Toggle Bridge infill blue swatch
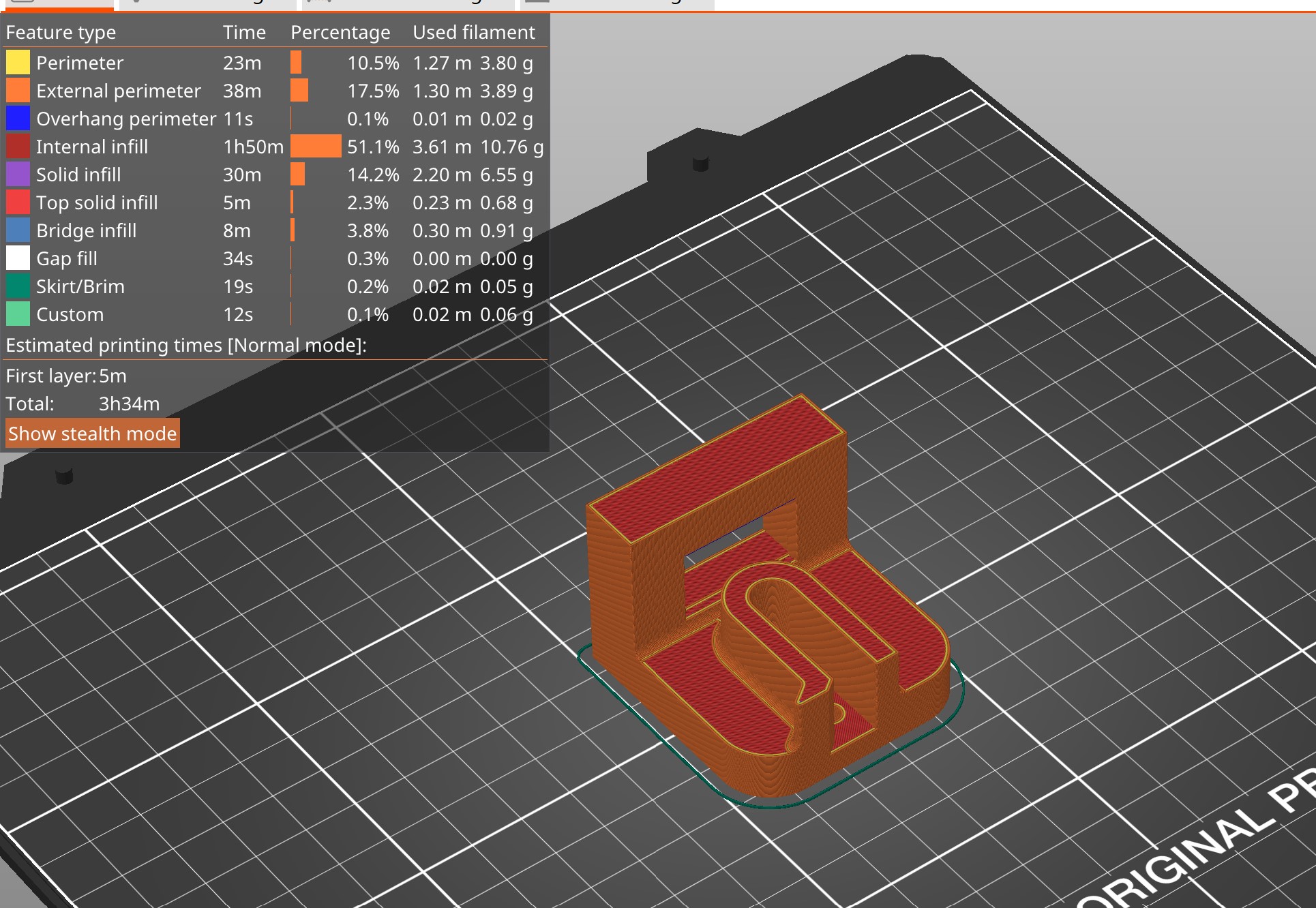Viewport: 1316px width, 908px height. (18, 230)
